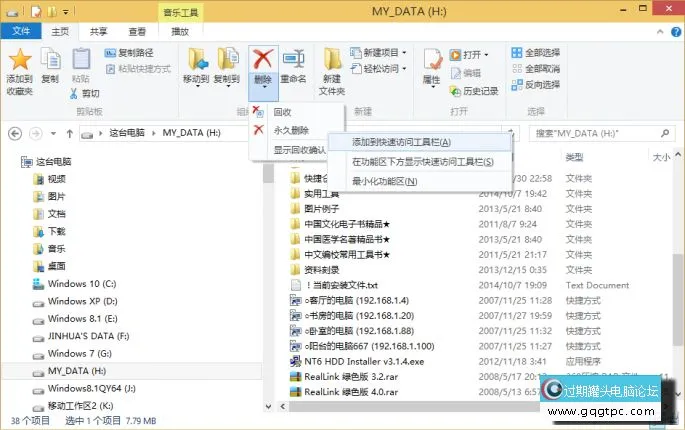Click the red X 删除 delete icon
This screenshot has height=430, width=685.
(263, 59)
